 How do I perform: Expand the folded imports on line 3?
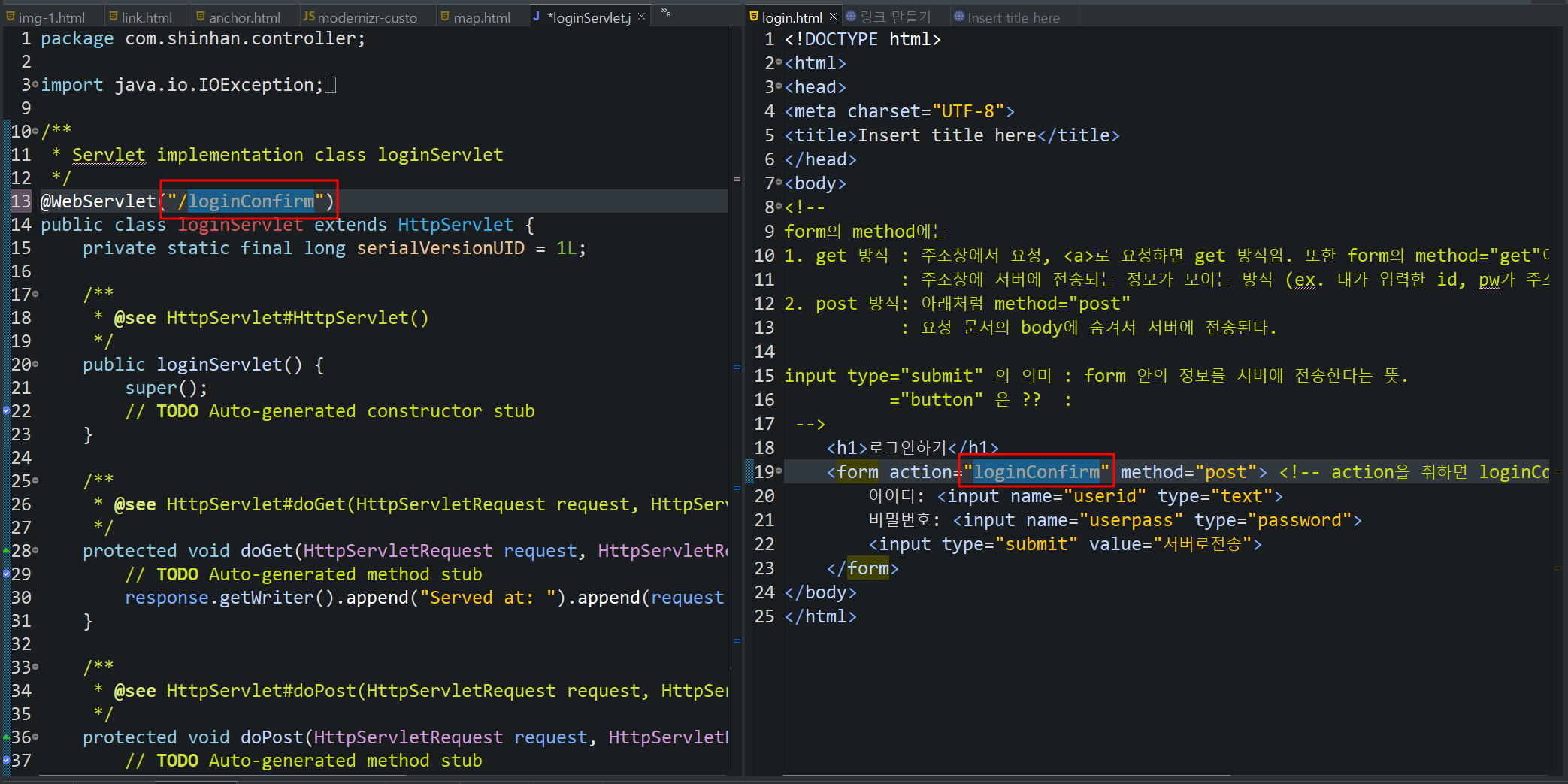point(35,85)
